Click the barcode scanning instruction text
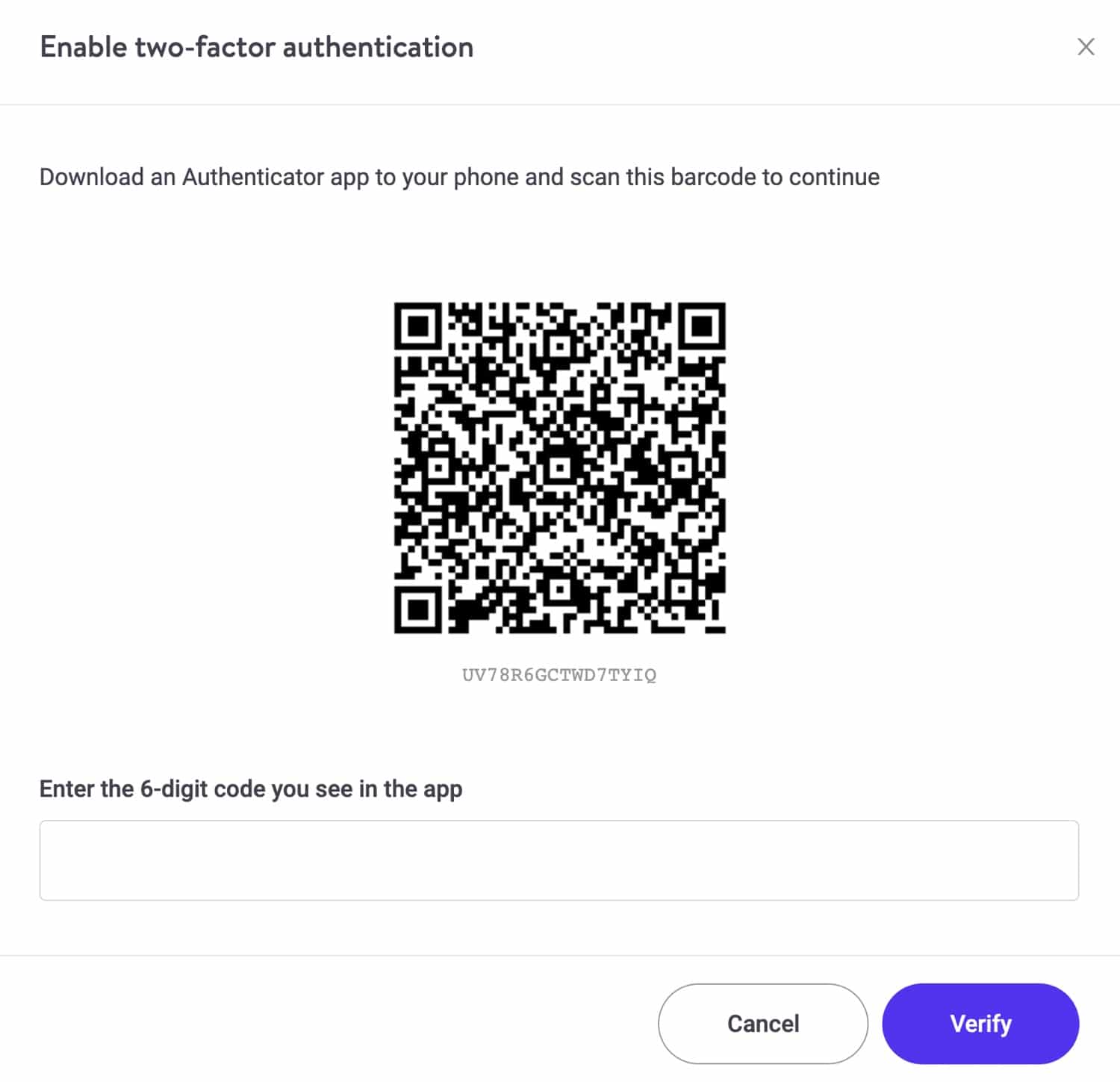This screenshot has width=1120, height=1082. (459, 177)
